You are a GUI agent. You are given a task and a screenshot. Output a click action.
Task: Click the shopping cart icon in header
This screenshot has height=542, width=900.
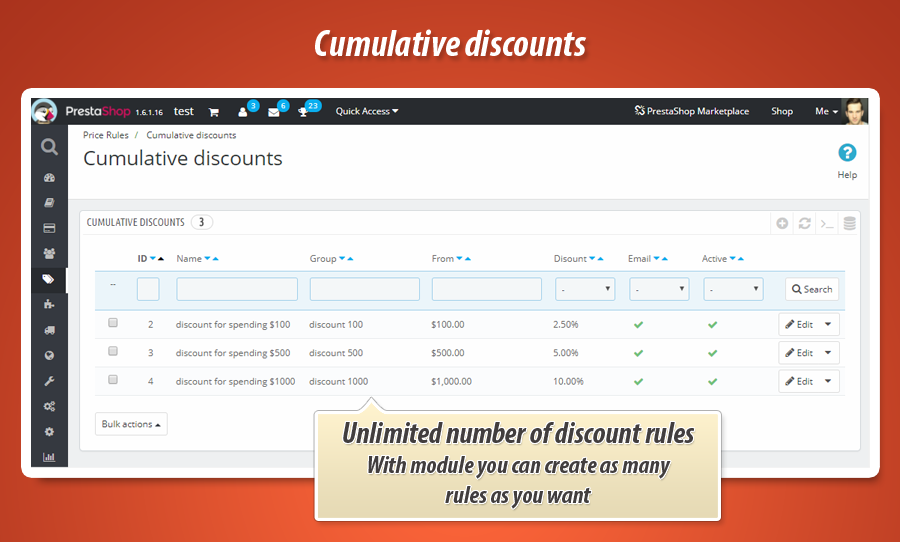213,112
